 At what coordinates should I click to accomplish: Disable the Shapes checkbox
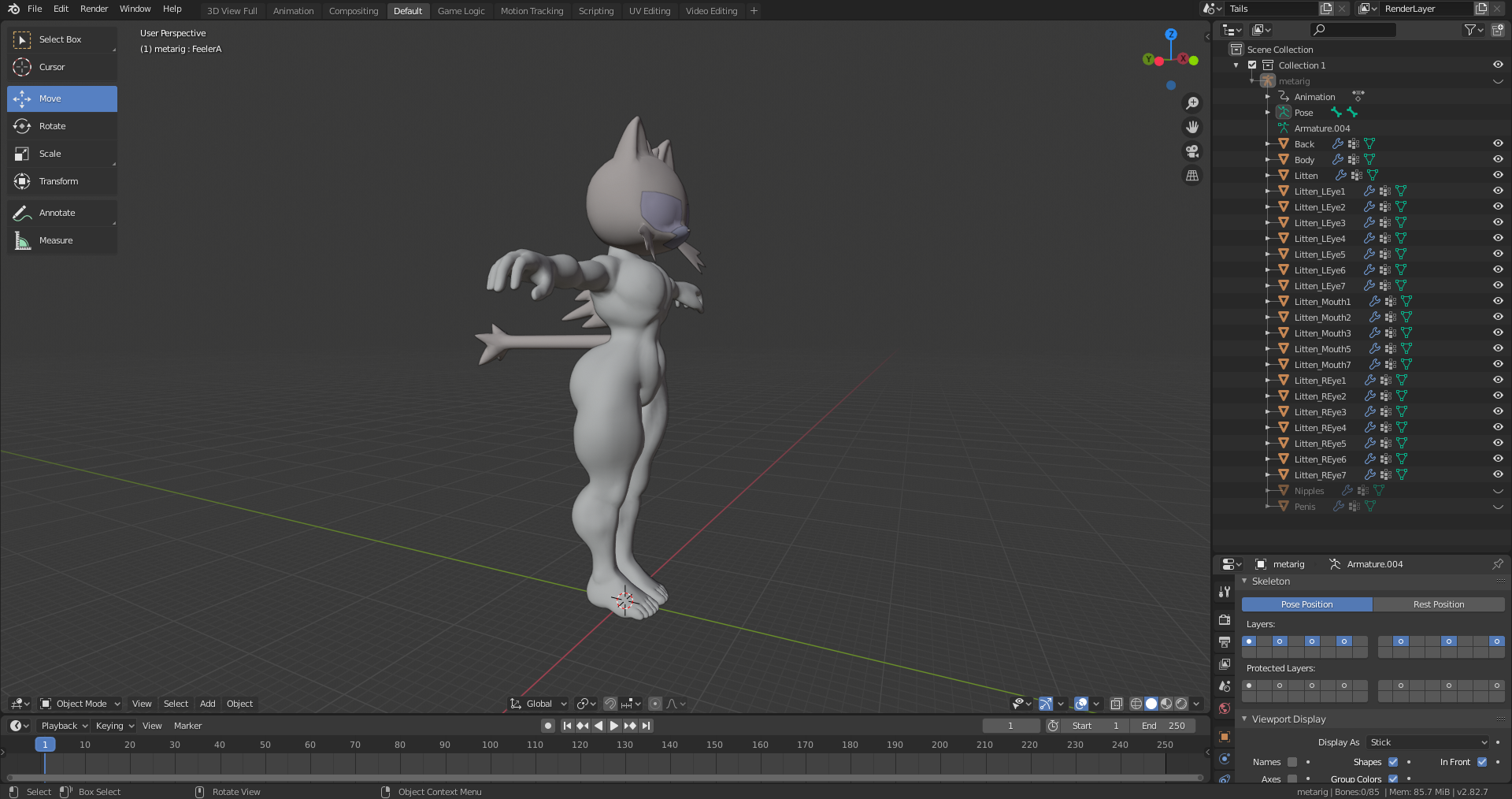tap(1392, 762)
